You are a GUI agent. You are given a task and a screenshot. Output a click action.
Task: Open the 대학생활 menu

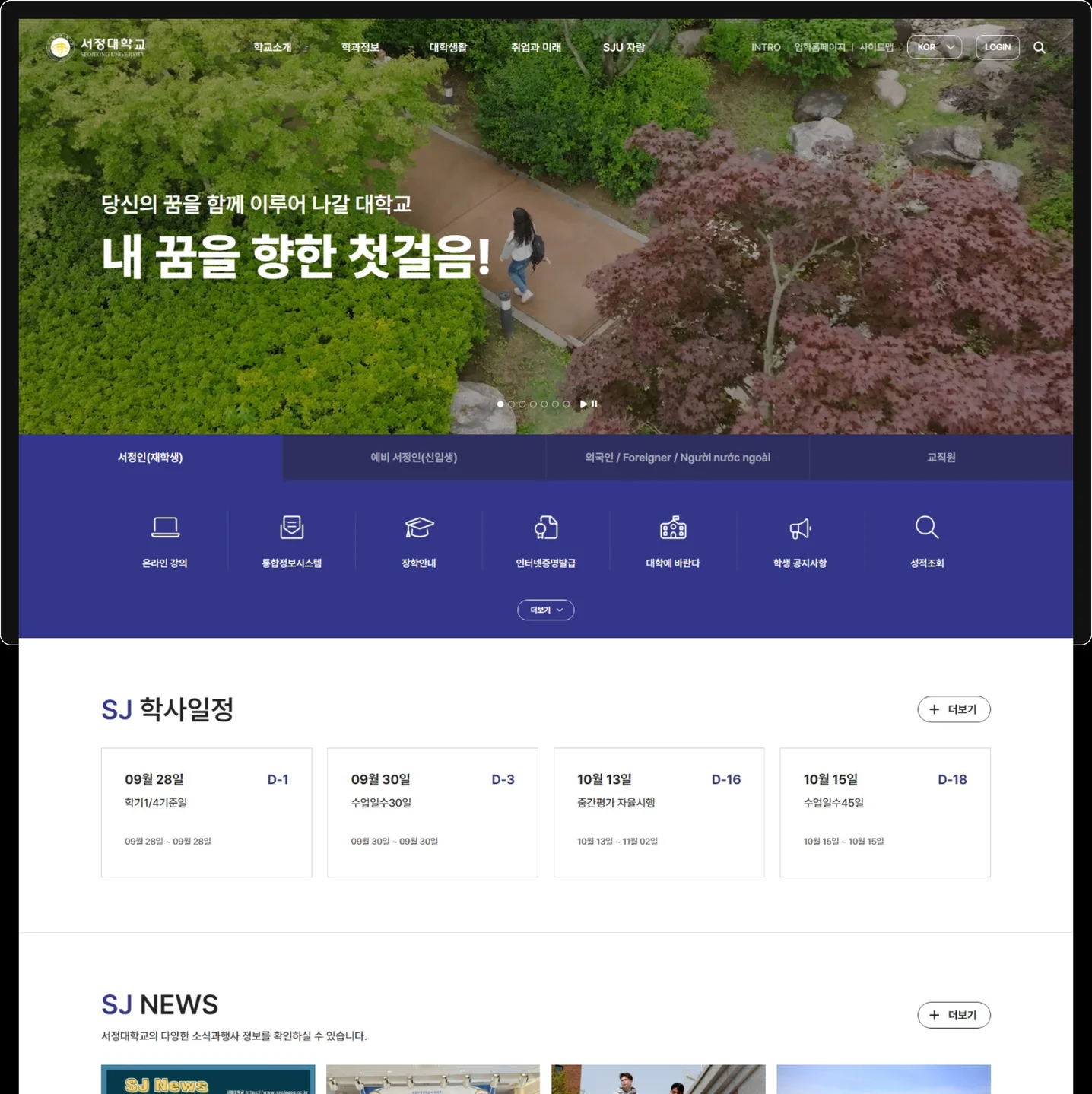[x=448, y=47]
